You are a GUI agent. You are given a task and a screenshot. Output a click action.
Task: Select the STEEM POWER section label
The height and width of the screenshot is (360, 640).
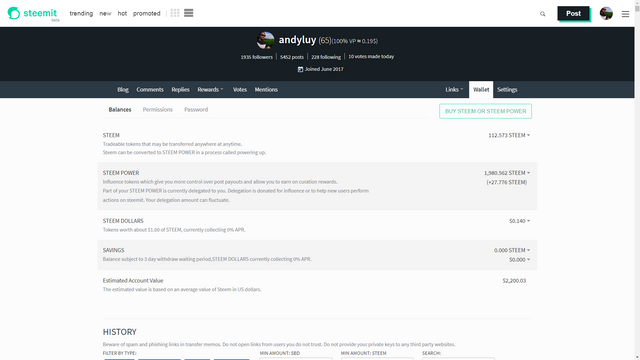pyautogui.click(x=121, y=173)
